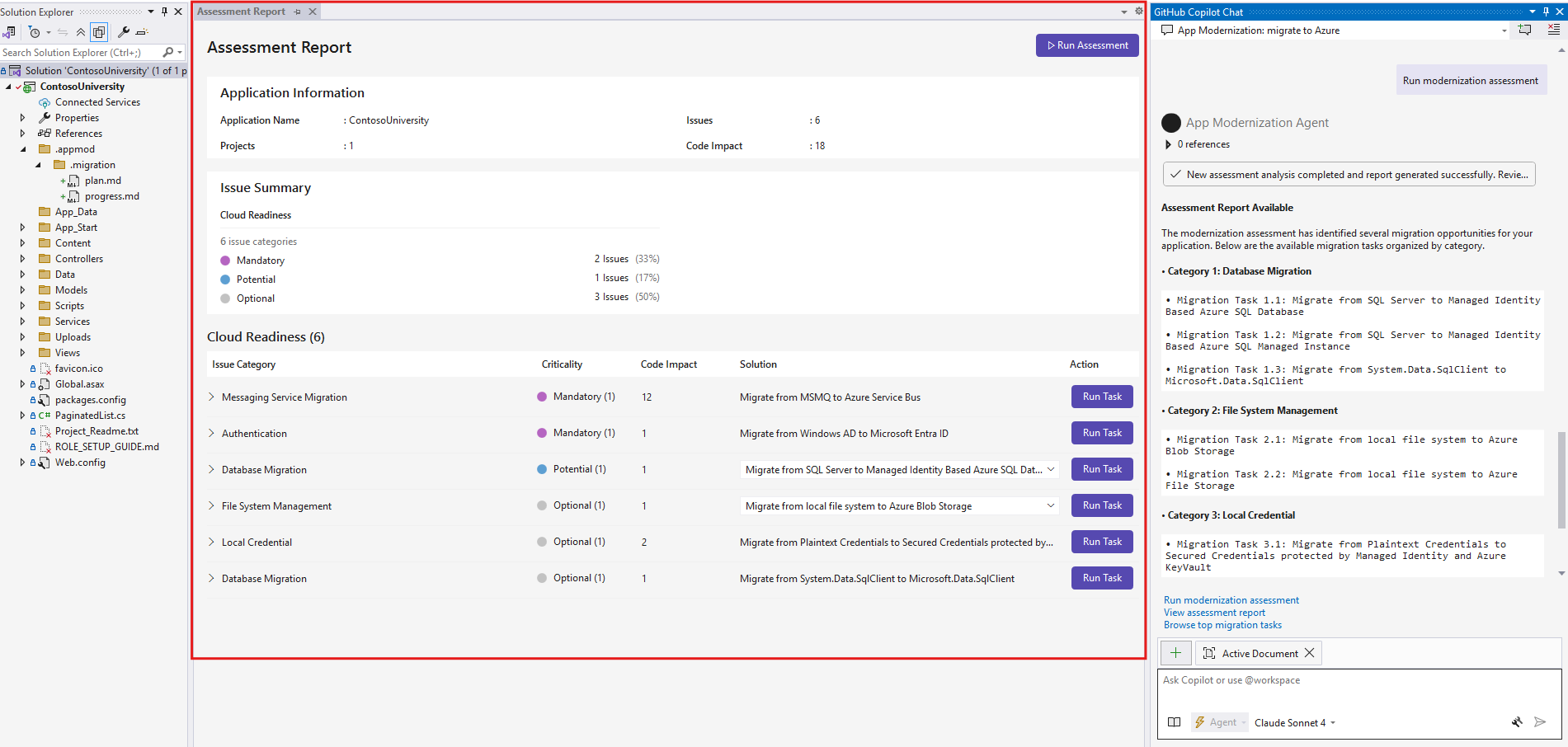Viewport: 1568px width, 747px height.
Task: Start a new Copilot chat session
Action: (1525, 29)
